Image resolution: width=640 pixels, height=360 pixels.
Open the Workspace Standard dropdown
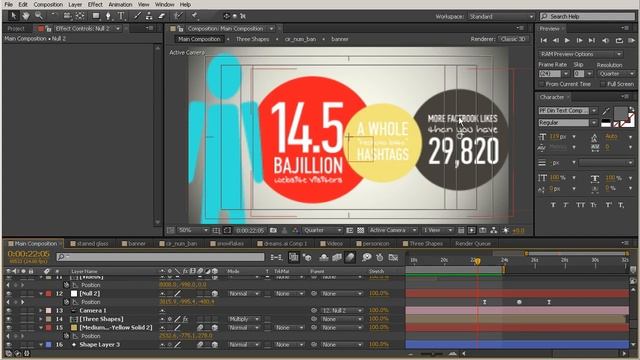[501, 17]
